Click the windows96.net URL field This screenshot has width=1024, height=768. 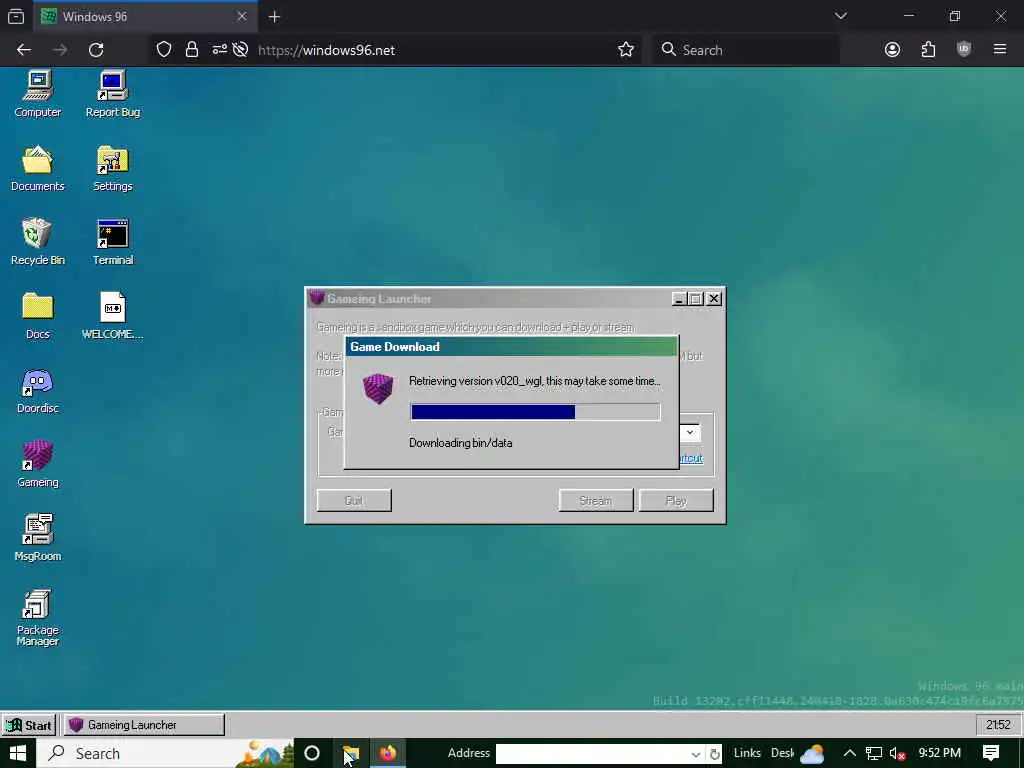pos(431,50)
